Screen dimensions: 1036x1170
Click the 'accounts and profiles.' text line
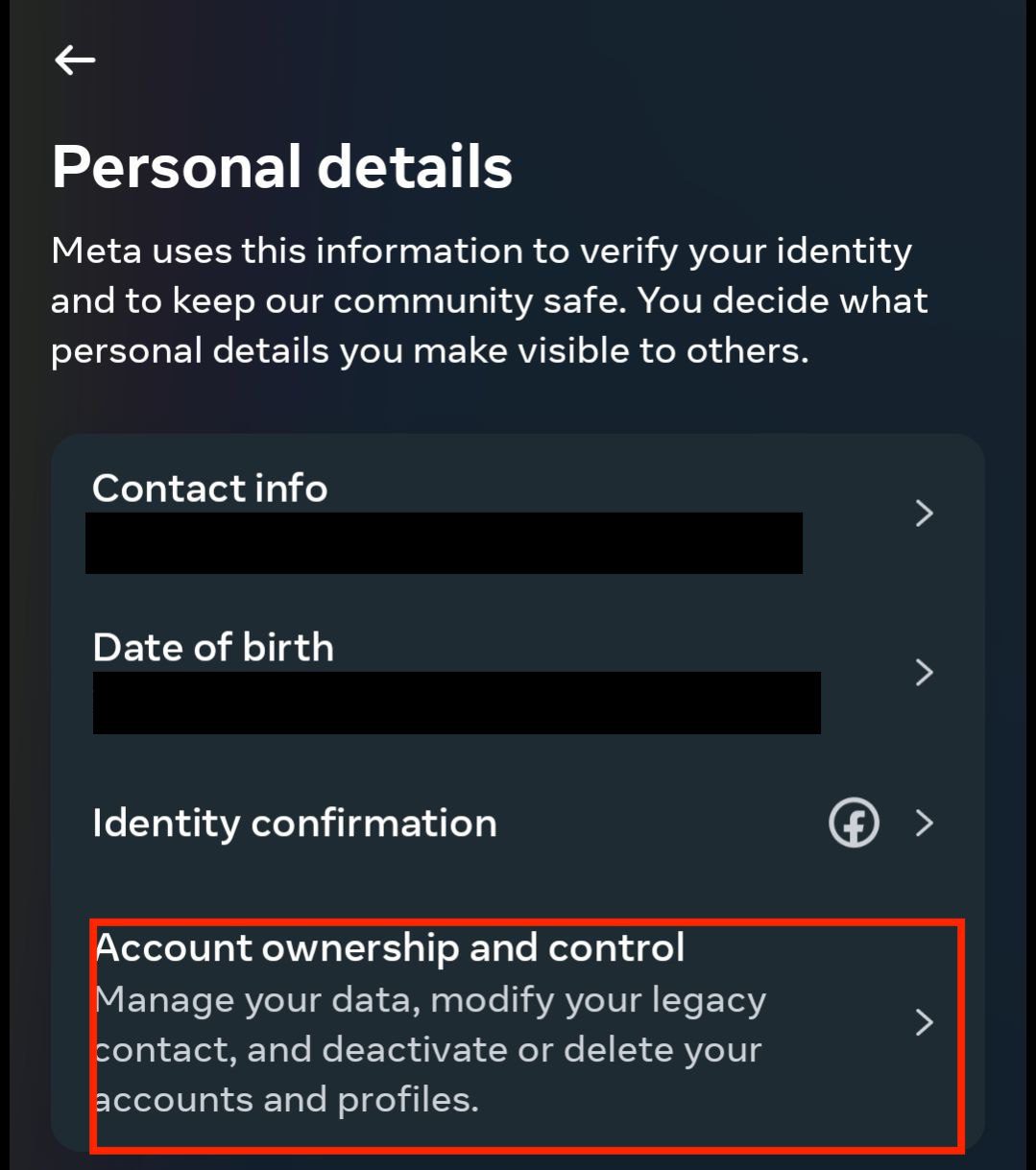(x=287, y=1099)
